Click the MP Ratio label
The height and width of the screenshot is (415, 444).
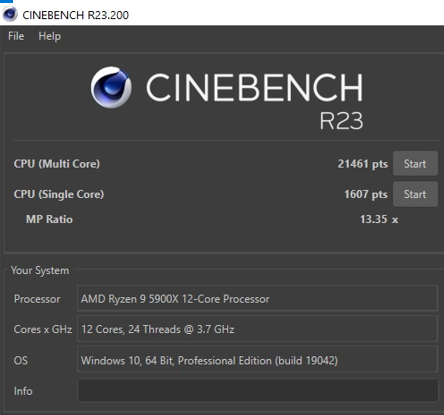coord(49,219)
